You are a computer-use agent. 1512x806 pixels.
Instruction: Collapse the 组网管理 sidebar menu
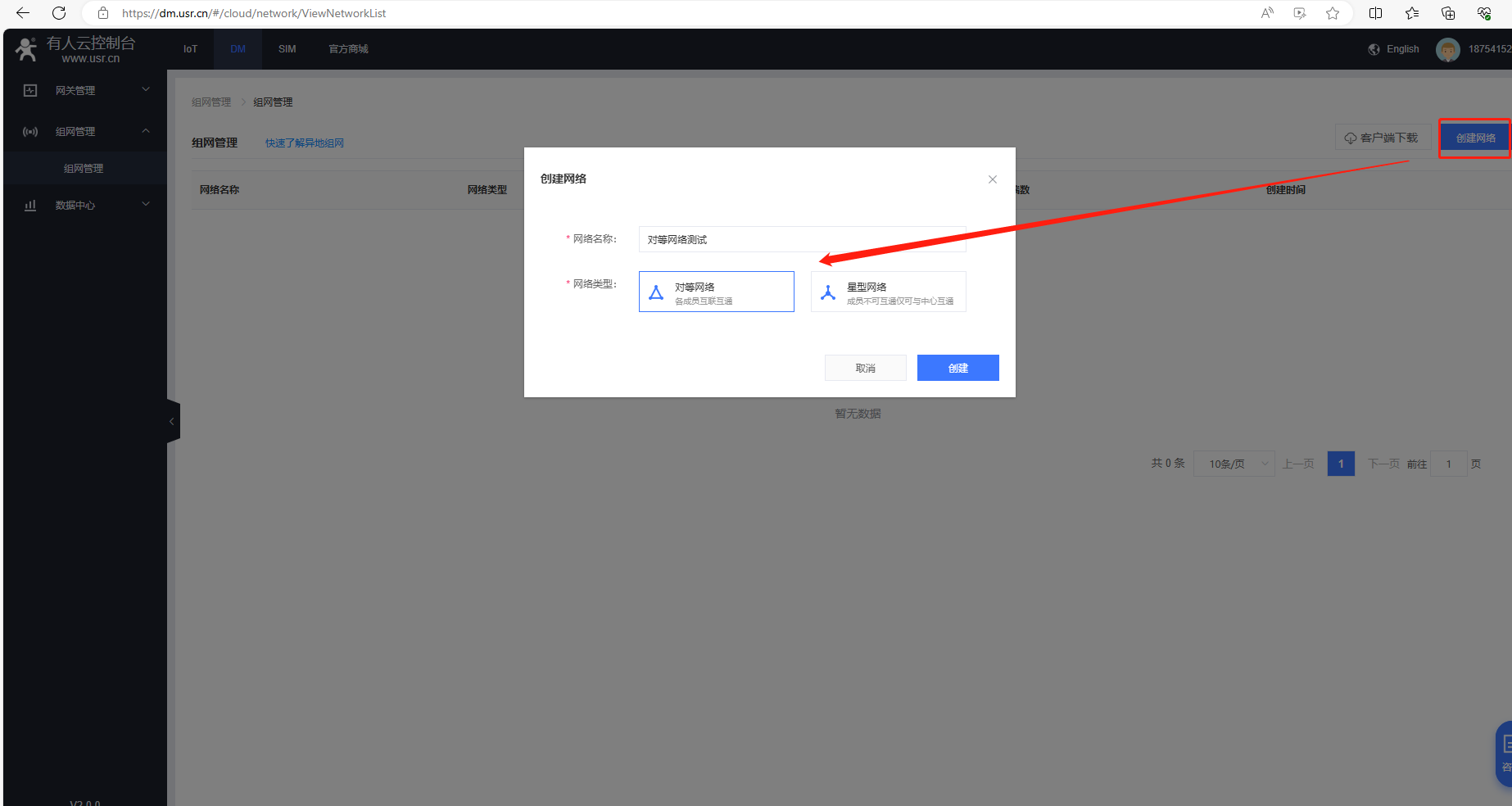[85, 131]
